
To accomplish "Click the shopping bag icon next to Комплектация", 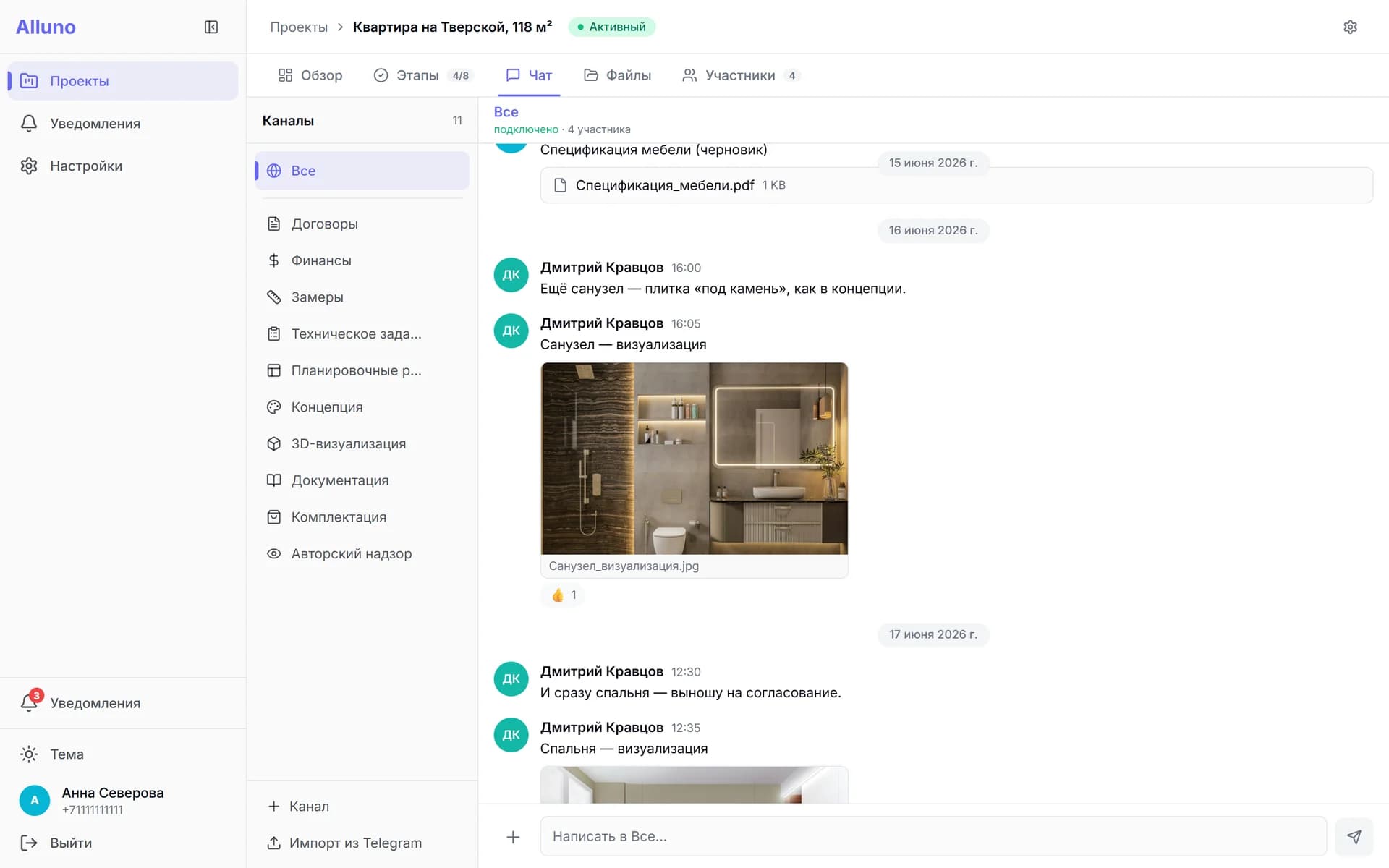I will 273,517.
